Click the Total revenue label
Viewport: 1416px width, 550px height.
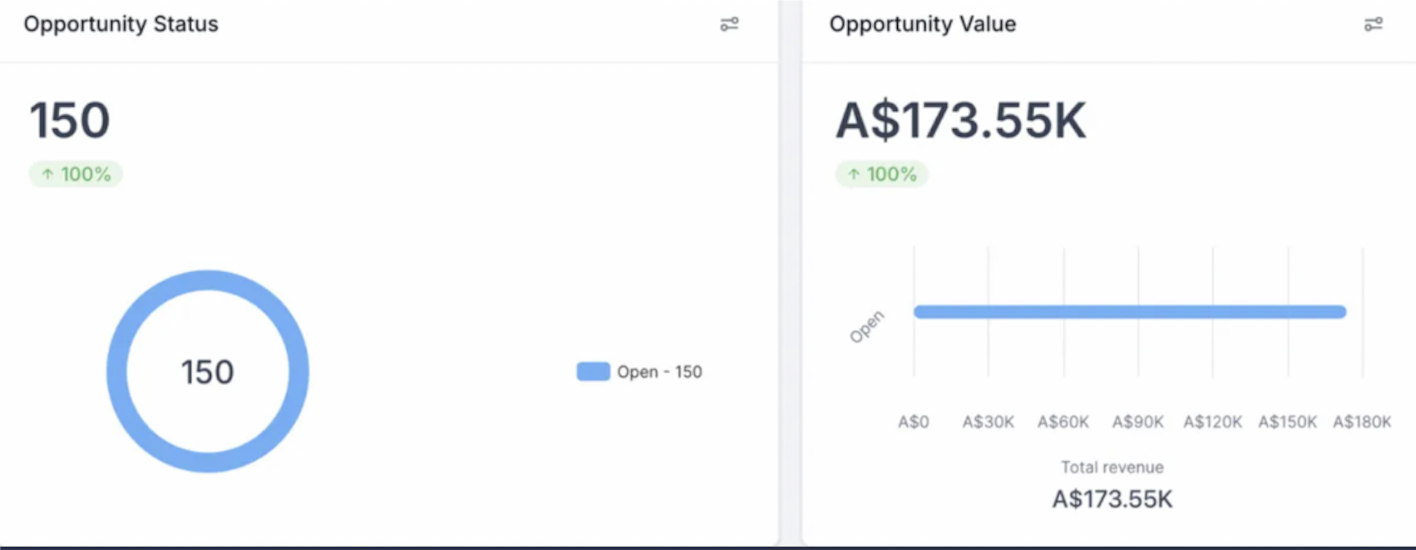point(1112,467)
